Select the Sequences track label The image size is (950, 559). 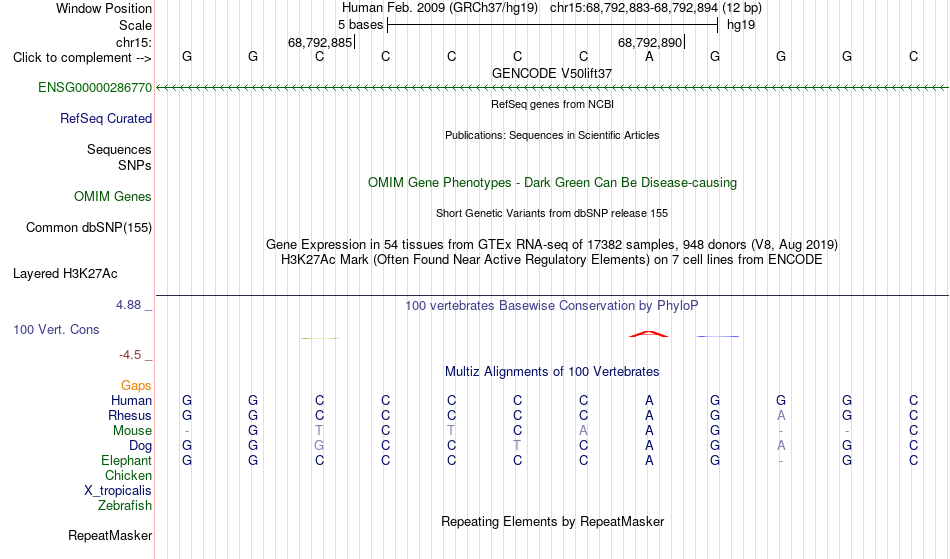click(x=119, y=150)
